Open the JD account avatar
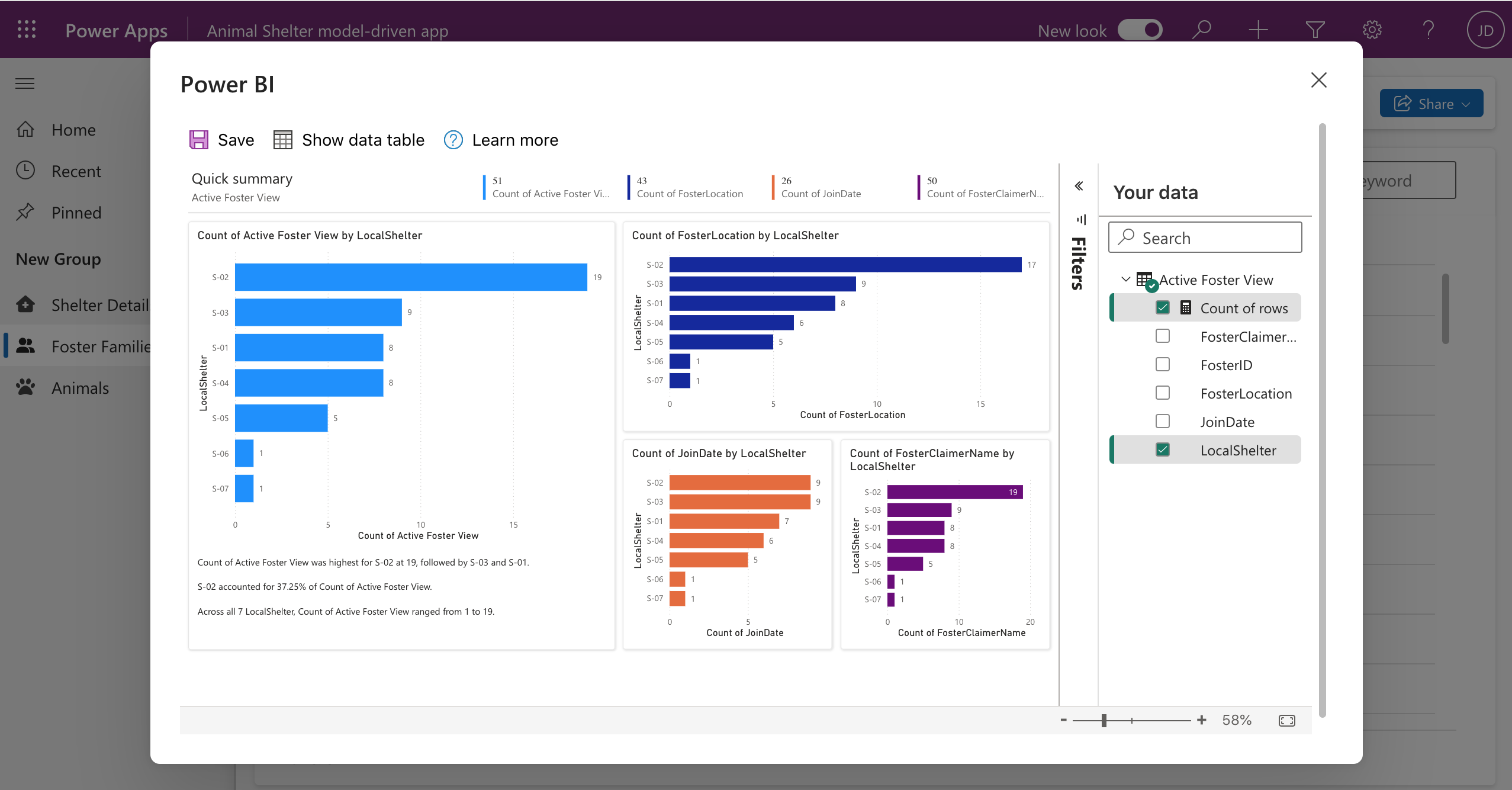This screenshot has height=790, width=1512. point(1485,30)
